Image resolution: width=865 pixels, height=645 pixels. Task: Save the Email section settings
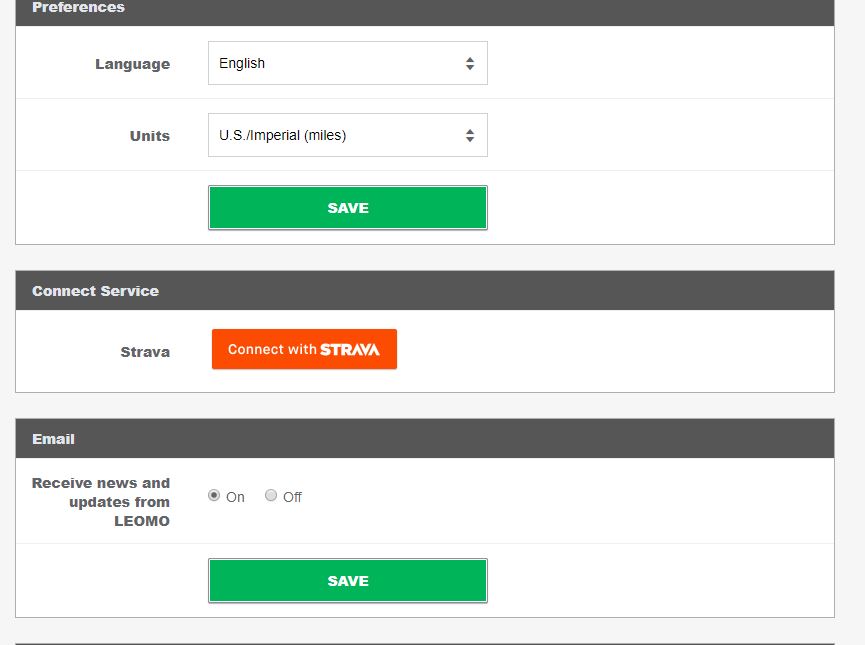pyautogui.click(x=347, y=581)
